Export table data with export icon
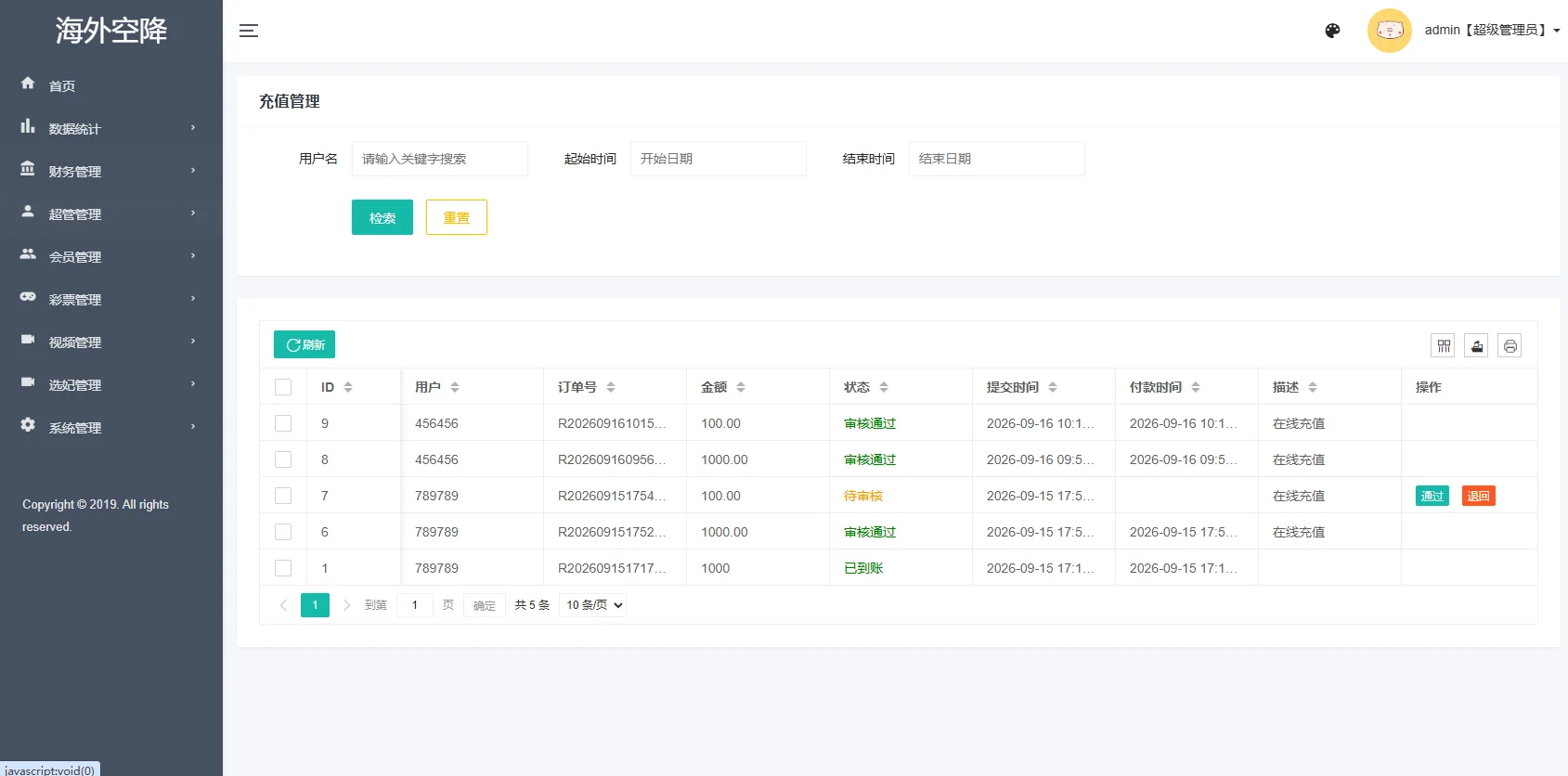Screen dimensions: 1568x776 click(1477, 346)
